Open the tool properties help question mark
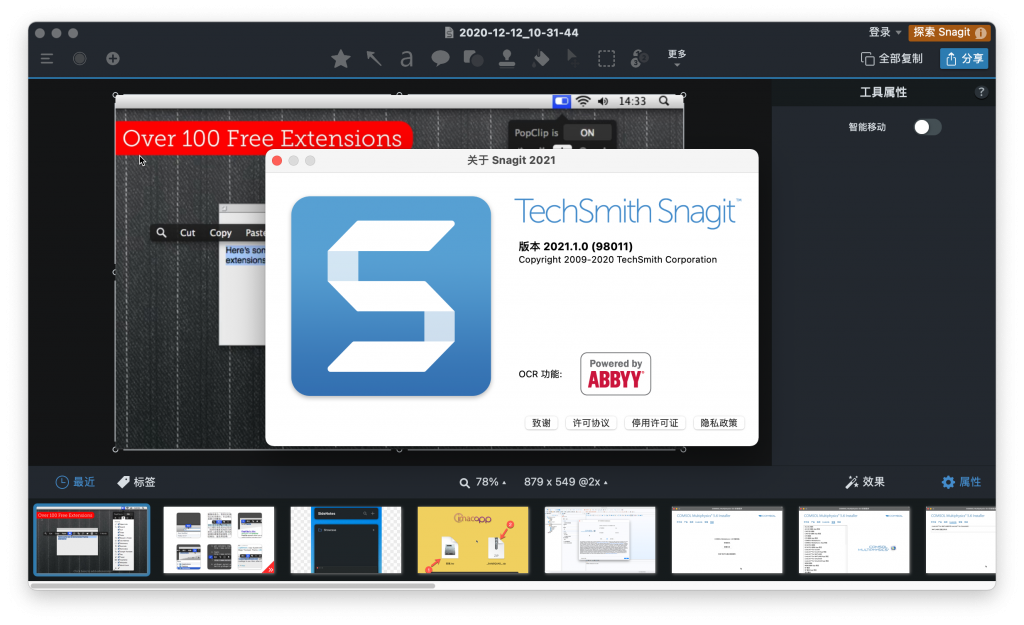 click(x=981, y=92)
